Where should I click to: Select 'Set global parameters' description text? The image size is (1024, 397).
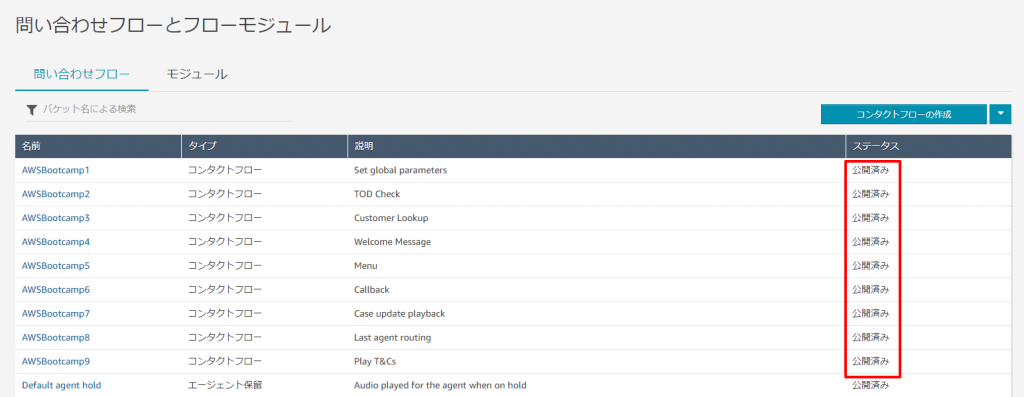400,170
